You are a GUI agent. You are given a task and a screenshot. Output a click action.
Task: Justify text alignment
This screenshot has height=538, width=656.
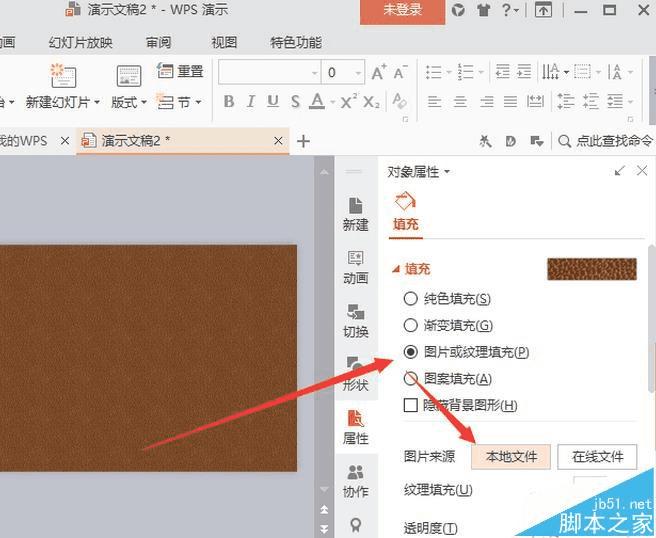[x=510, y=101]
